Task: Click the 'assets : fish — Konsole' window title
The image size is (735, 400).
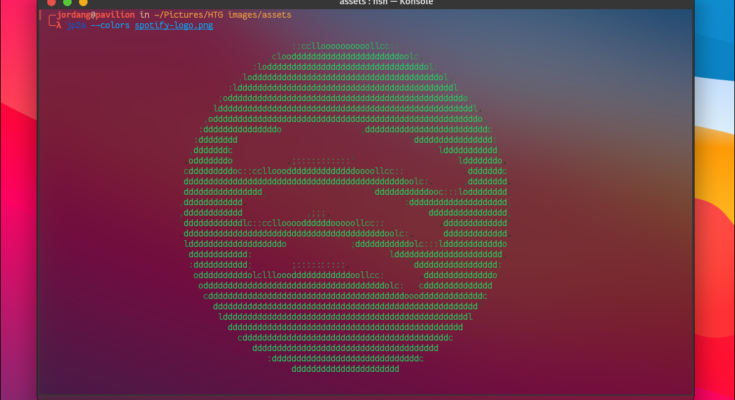Action: (x=372, y=5)
